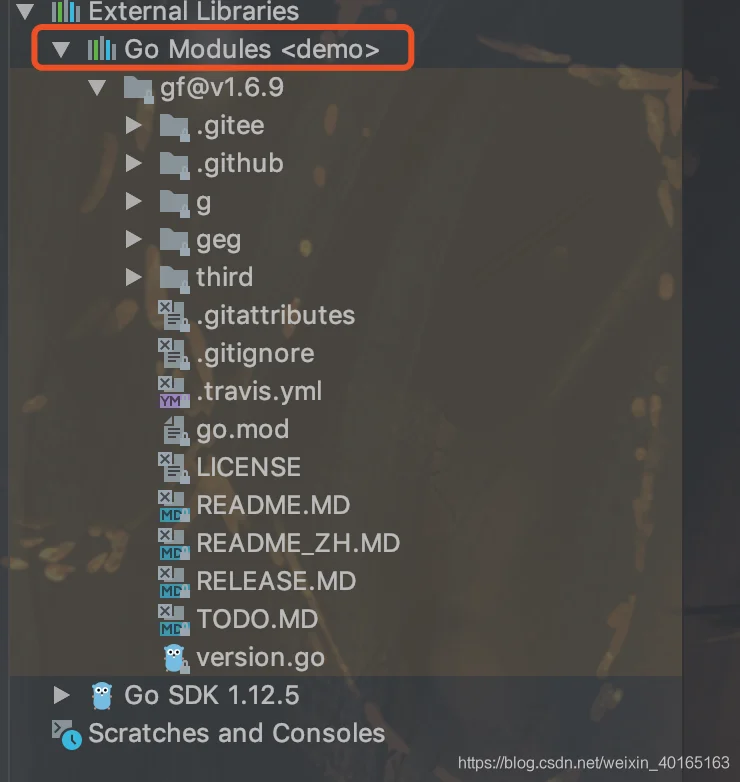Select the geg folder
Image resolution: width=740 pixels, height=782 pixels.
(x=218, y=241)
